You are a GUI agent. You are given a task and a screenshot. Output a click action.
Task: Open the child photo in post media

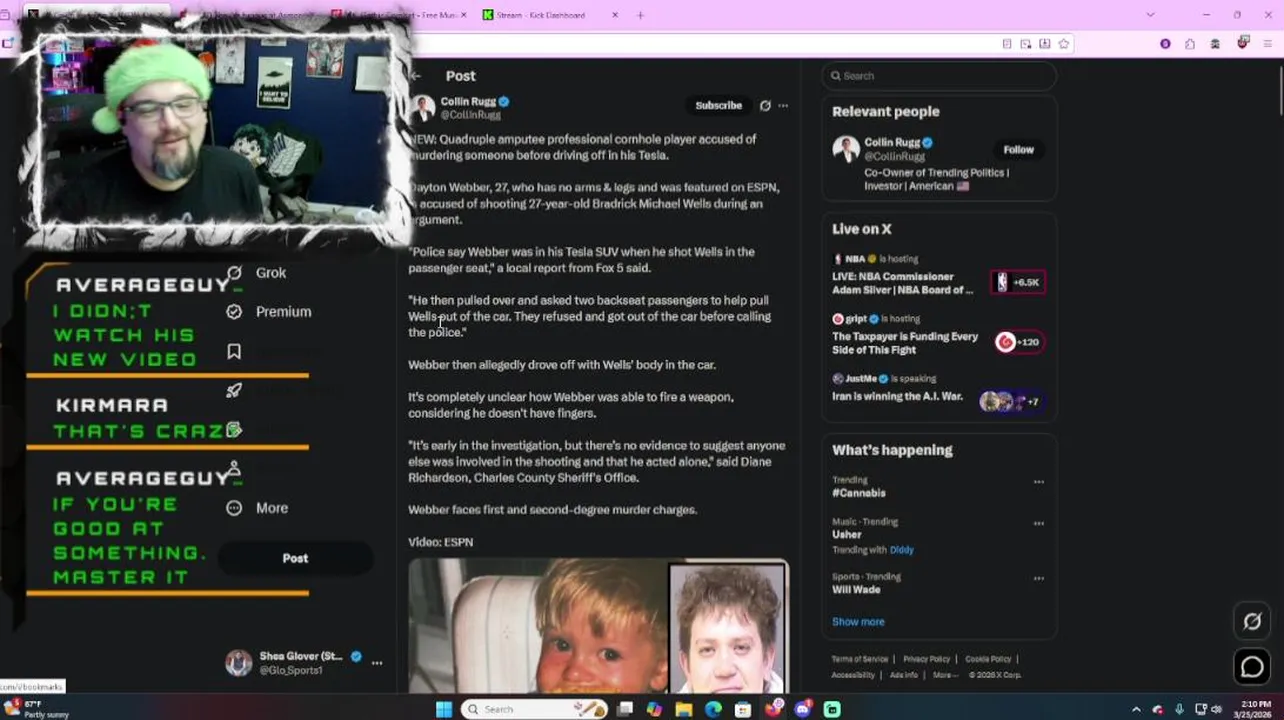point(538,627)
